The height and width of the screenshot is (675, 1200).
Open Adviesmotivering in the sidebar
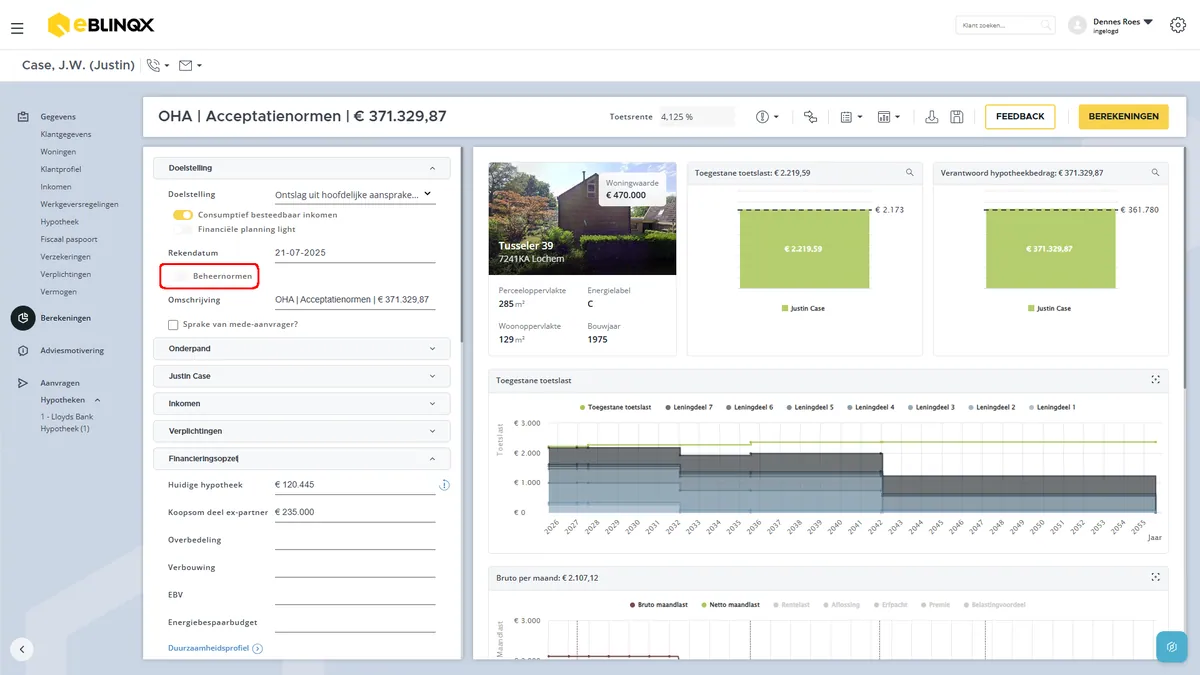click(x=72, y=351)
